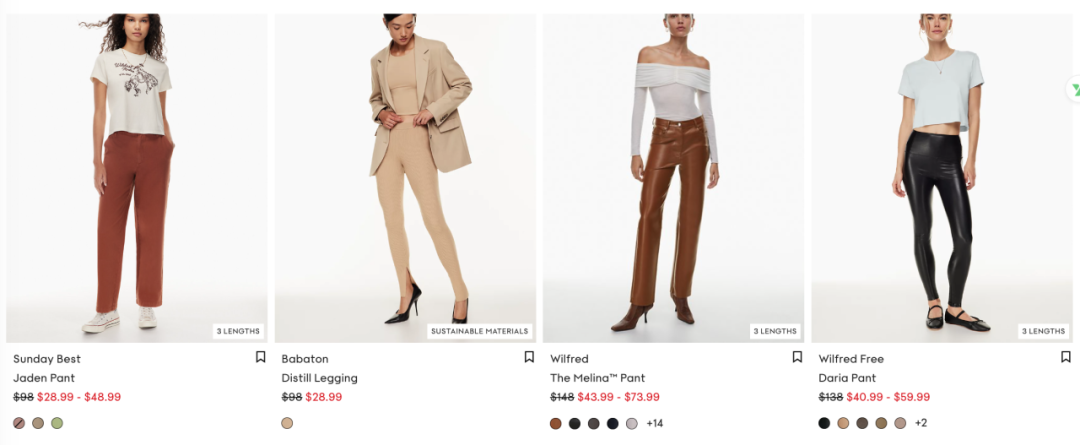This screenshot has height=445, width=1080.
Task: Click the Sustainable Materials badge
Action: pyautogui.click(x=479, y=331)
